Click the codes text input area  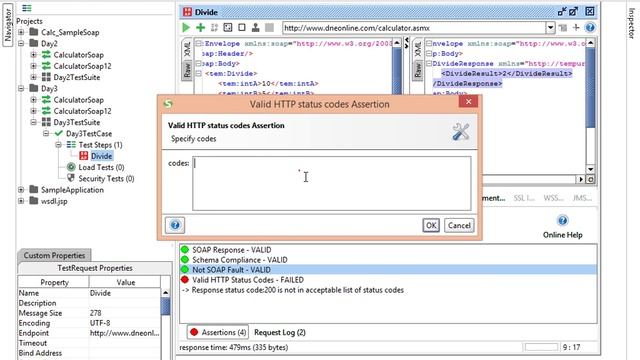coord(331,183)
